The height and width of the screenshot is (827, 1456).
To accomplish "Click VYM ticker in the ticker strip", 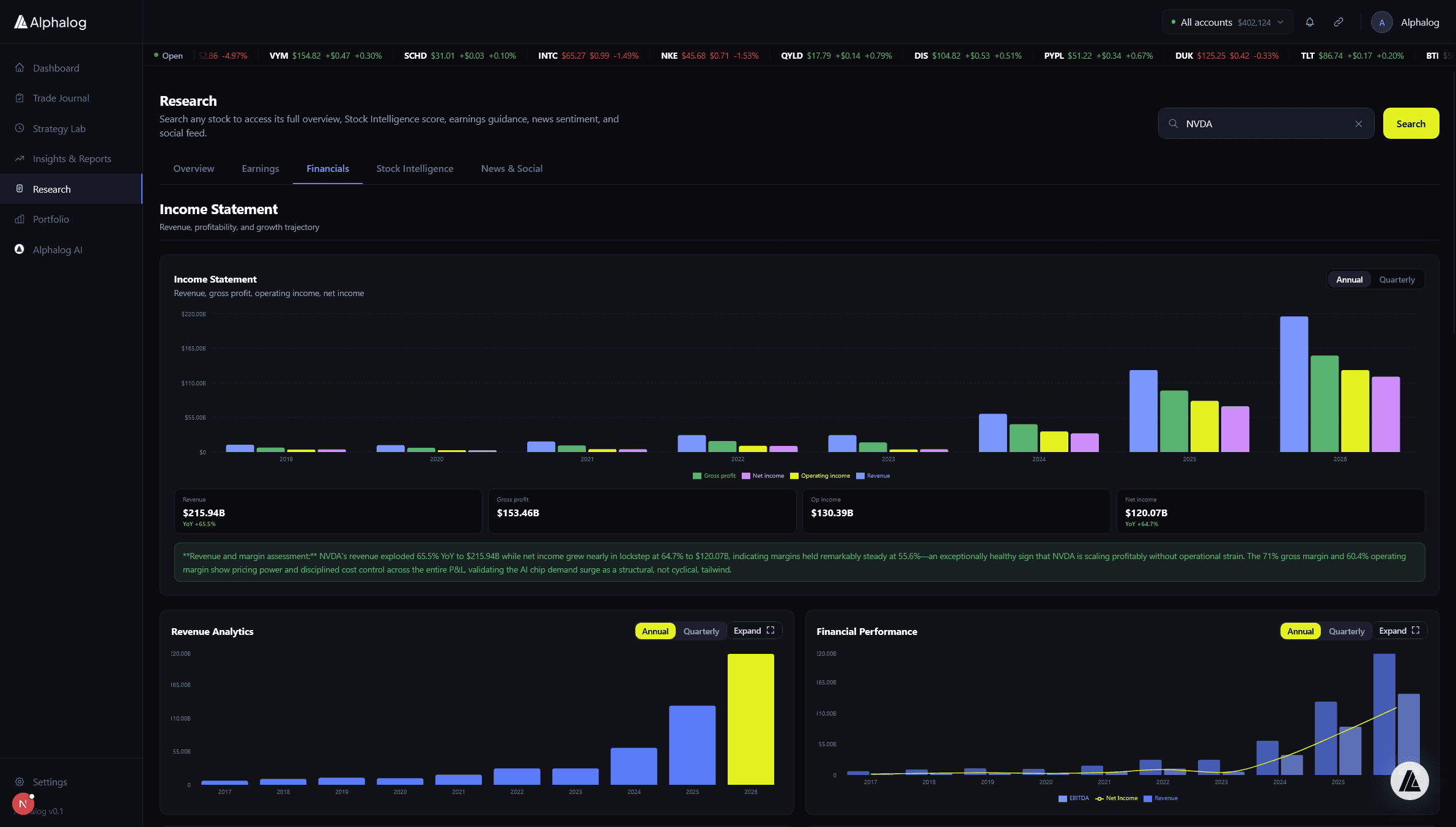I will (x=325, y=56).
